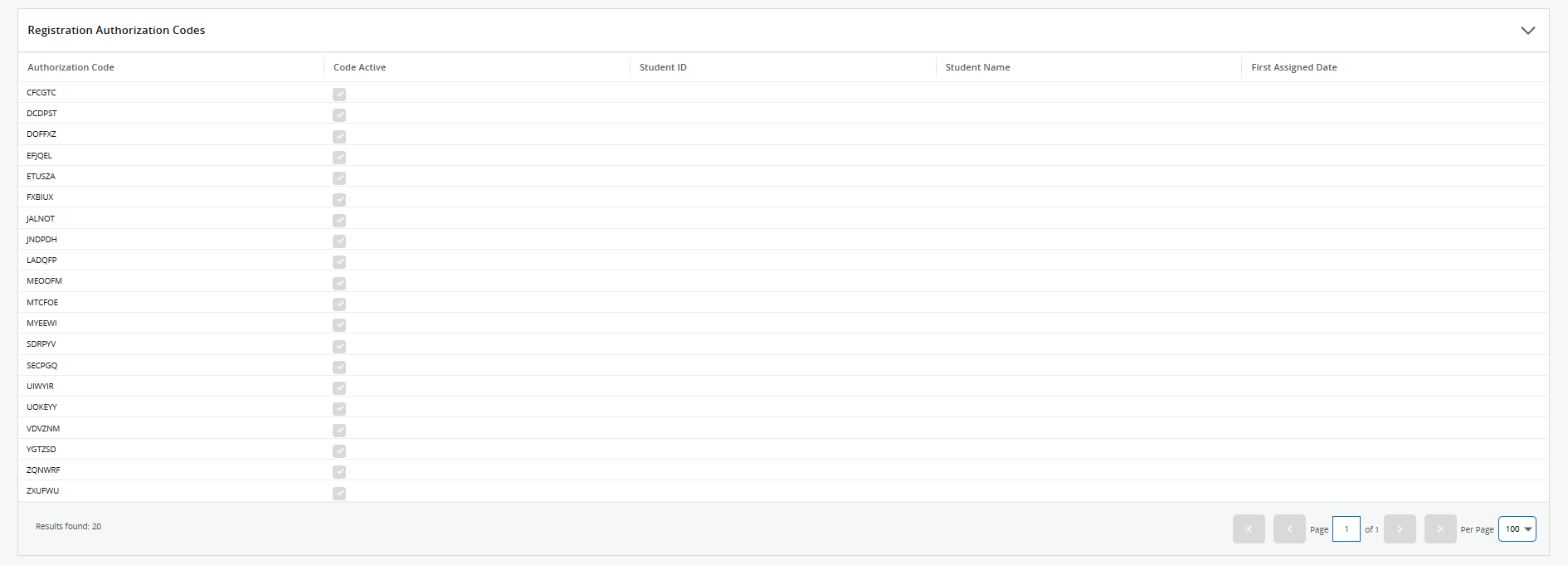1568x565 pixels.
Task: Collapse the Registration Authorization Codes panel
Action: [x=1527, y=31]
